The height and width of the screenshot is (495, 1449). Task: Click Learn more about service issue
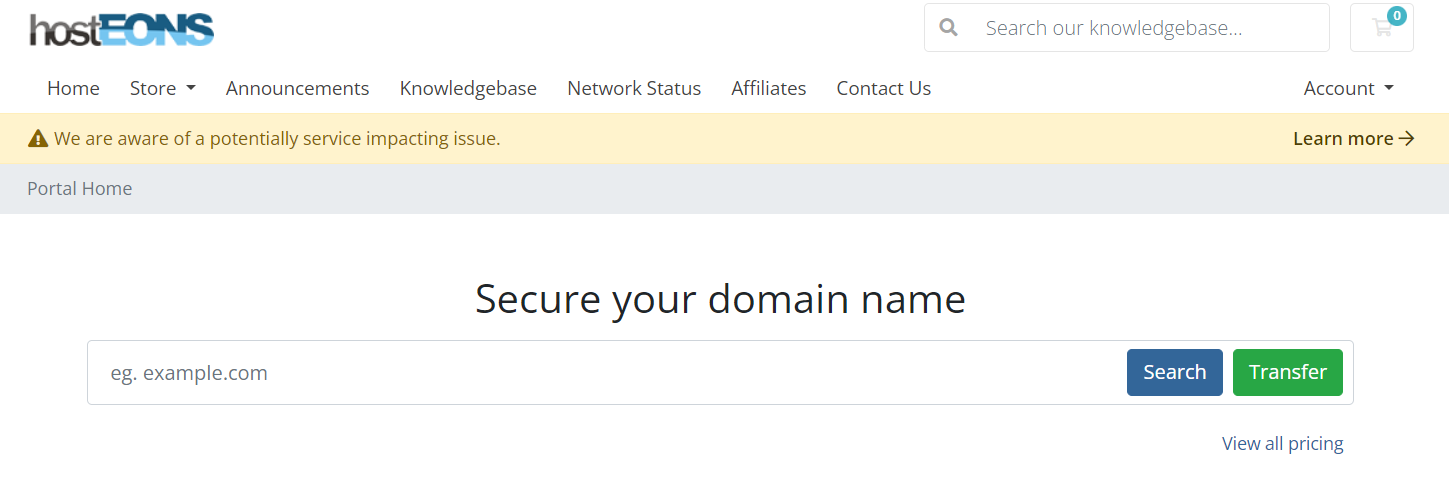[x=1343, y=139]
